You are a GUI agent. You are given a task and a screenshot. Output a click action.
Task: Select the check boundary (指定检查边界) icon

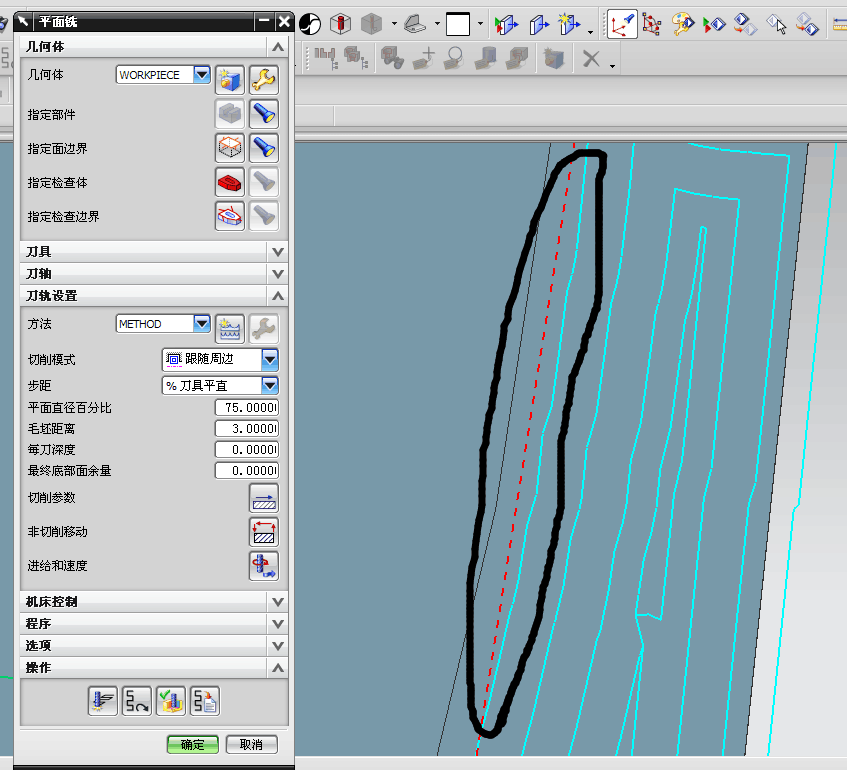coord(230,216)
